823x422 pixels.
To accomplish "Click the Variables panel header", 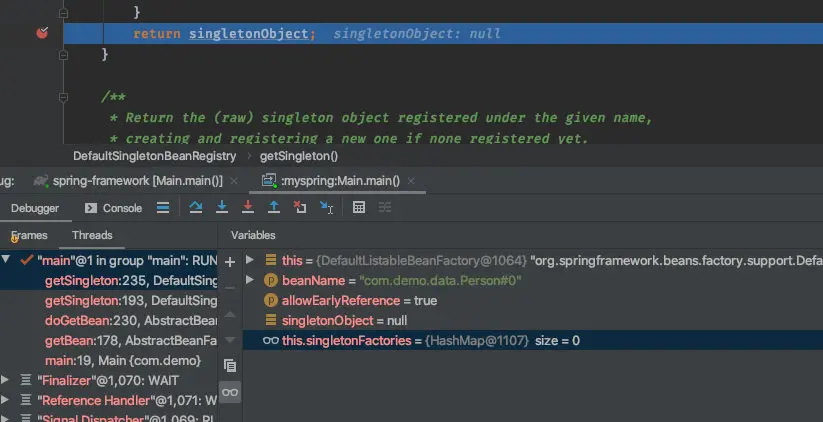I will pyautogui.click(x=253, y=235).
